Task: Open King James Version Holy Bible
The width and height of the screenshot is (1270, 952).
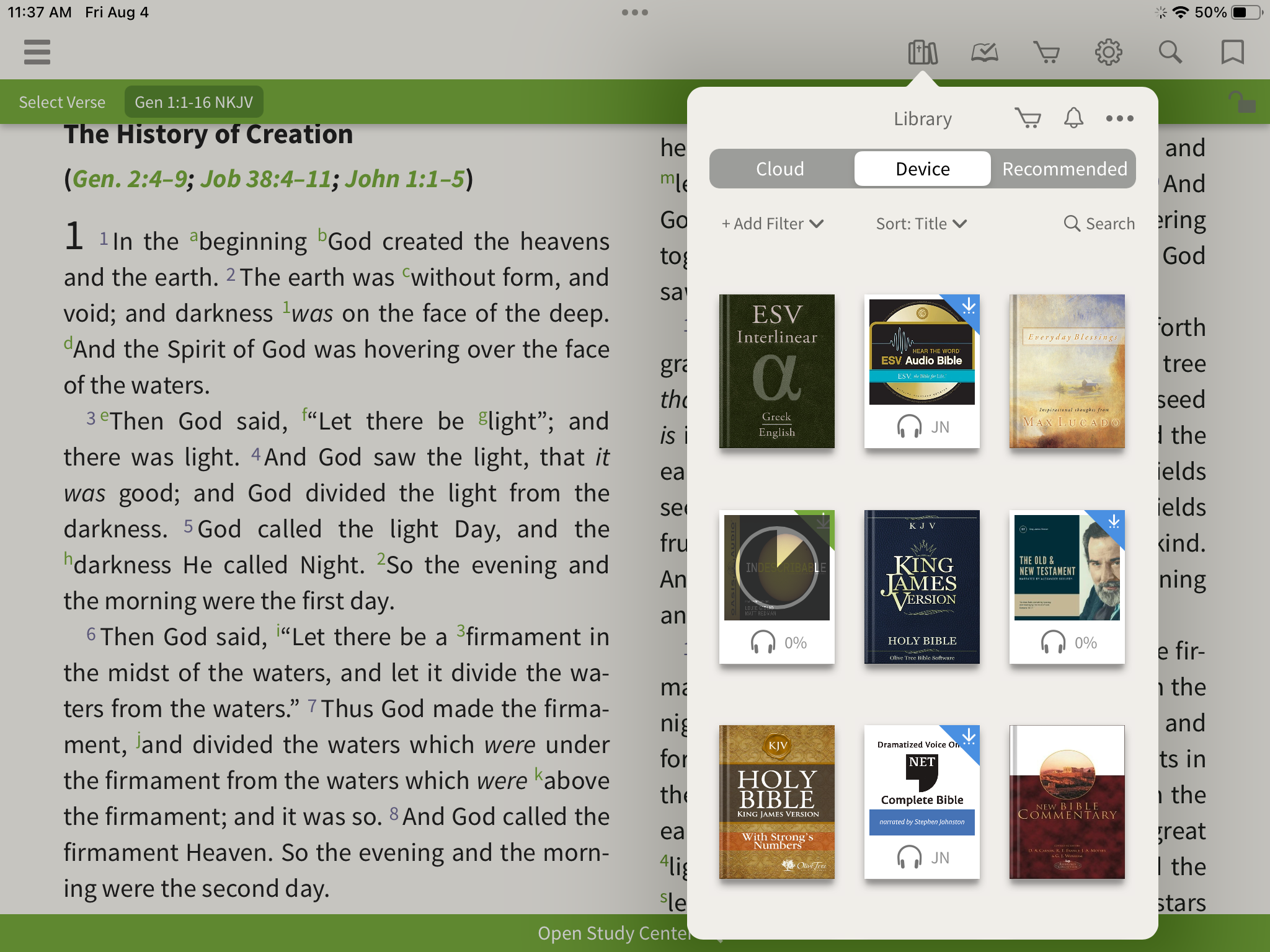Action: (x=921, y=586)
